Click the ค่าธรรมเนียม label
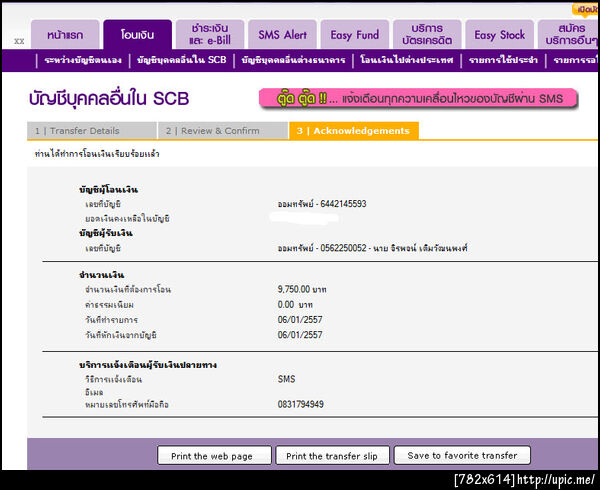600x490 pixels. 109,305
